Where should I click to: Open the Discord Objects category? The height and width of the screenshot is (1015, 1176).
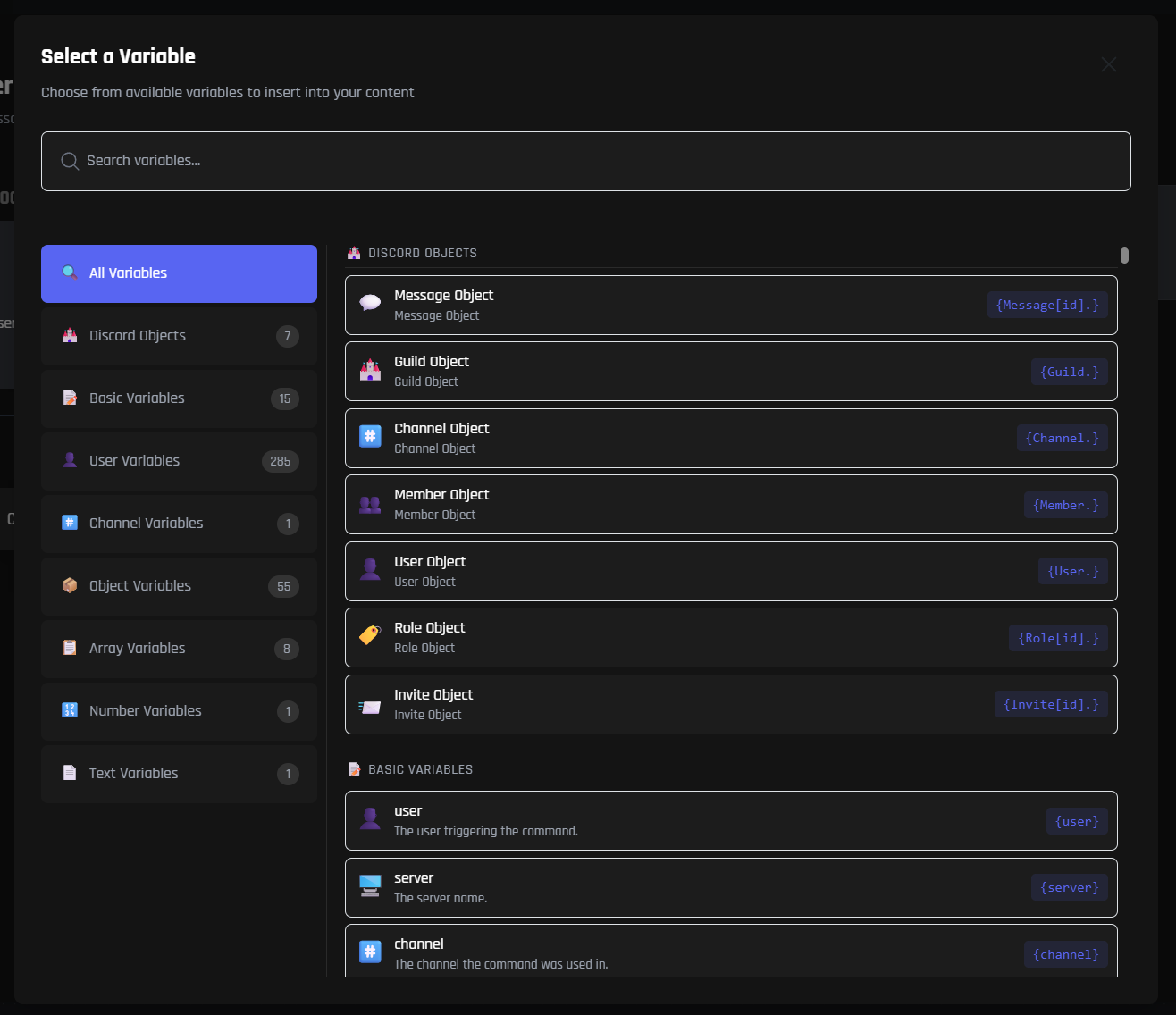point(179,336)
